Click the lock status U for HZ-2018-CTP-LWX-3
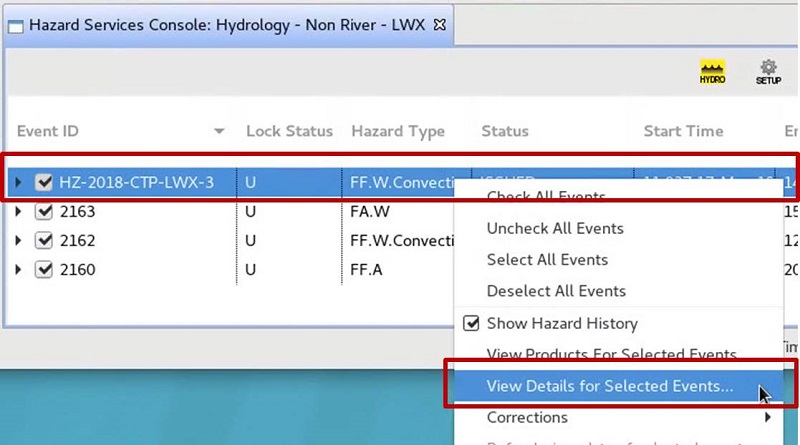Viewport: 800px width, 445px height. pos(250,182)
